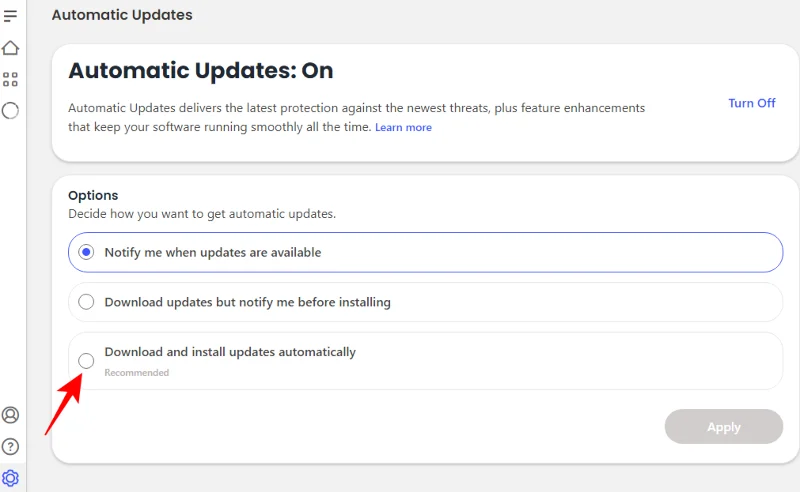Screen dimensions: 800x492
Task: Click the Turn Off link
Action: tap(751, 103)
